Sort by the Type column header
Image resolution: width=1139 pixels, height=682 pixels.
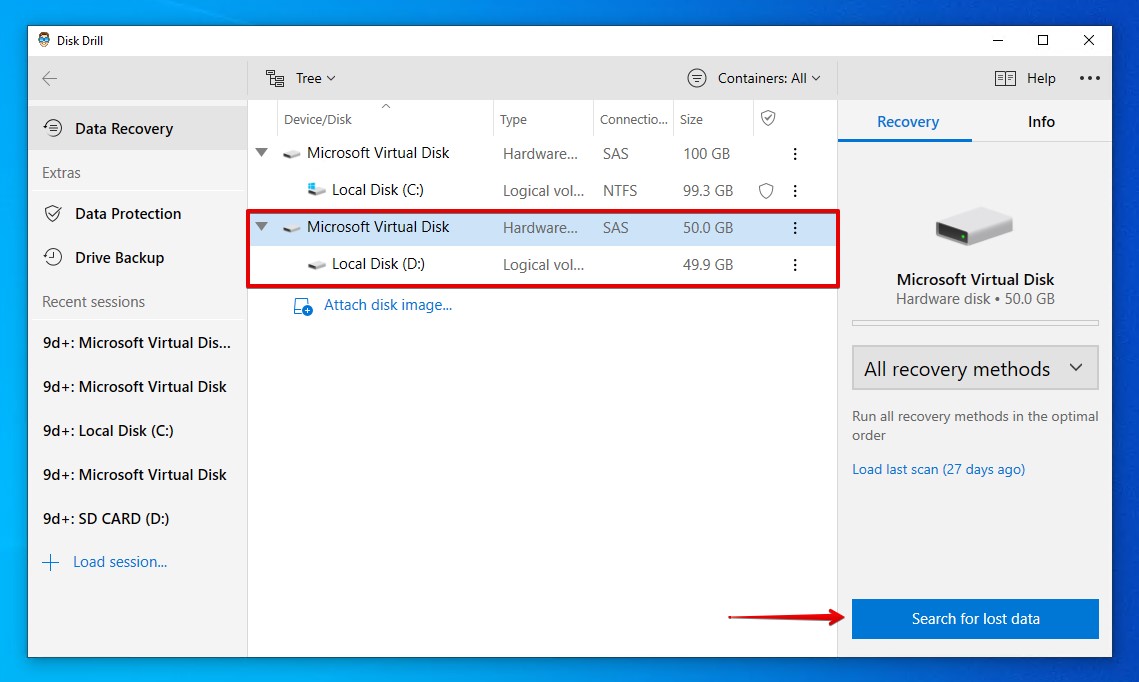(x=513, y=119)
